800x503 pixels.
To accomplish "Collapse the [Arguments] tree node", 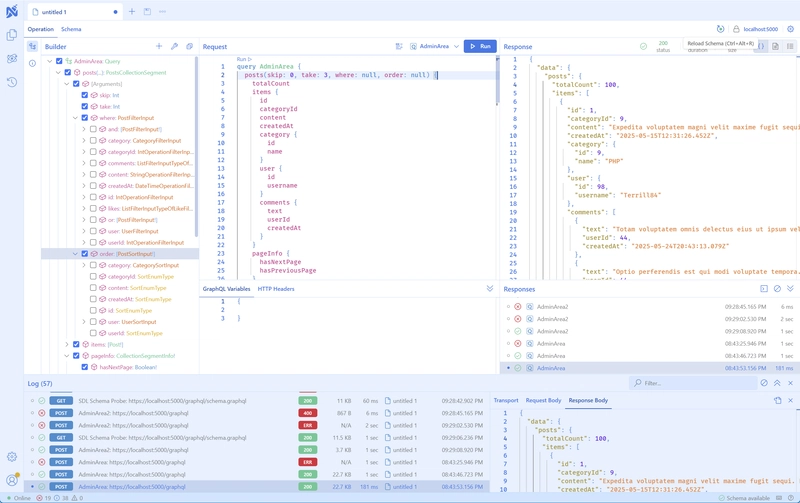I will (x=67, y=84).
